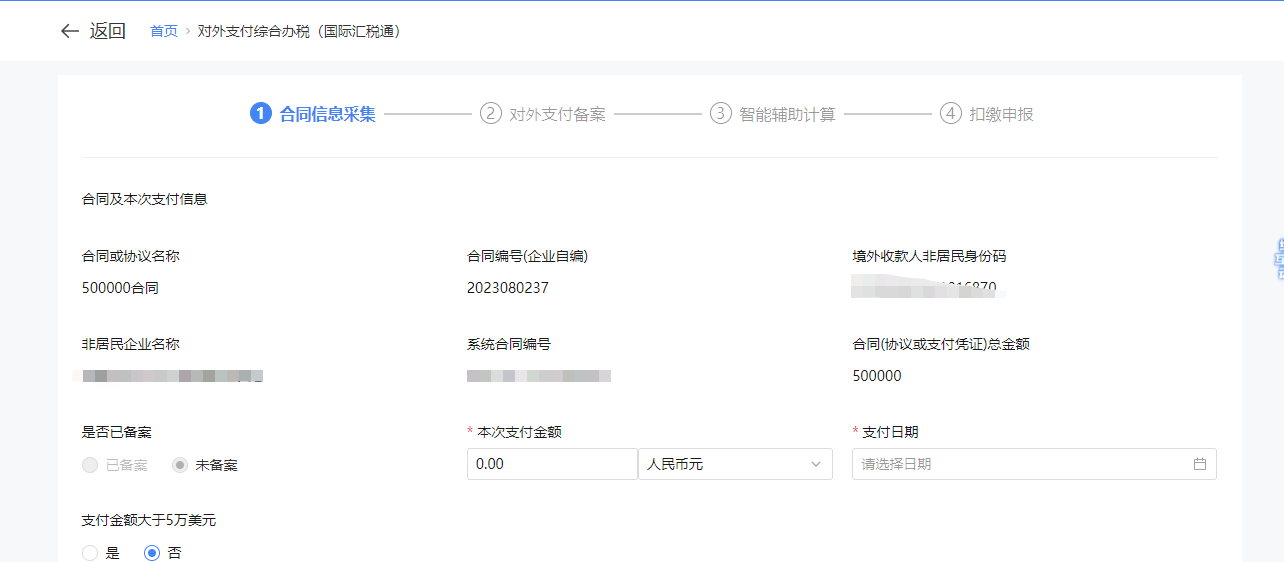Screen dimensions: 1284x562
Task: Go to the 对外支付备案 step label
Action: click(557, 114)
